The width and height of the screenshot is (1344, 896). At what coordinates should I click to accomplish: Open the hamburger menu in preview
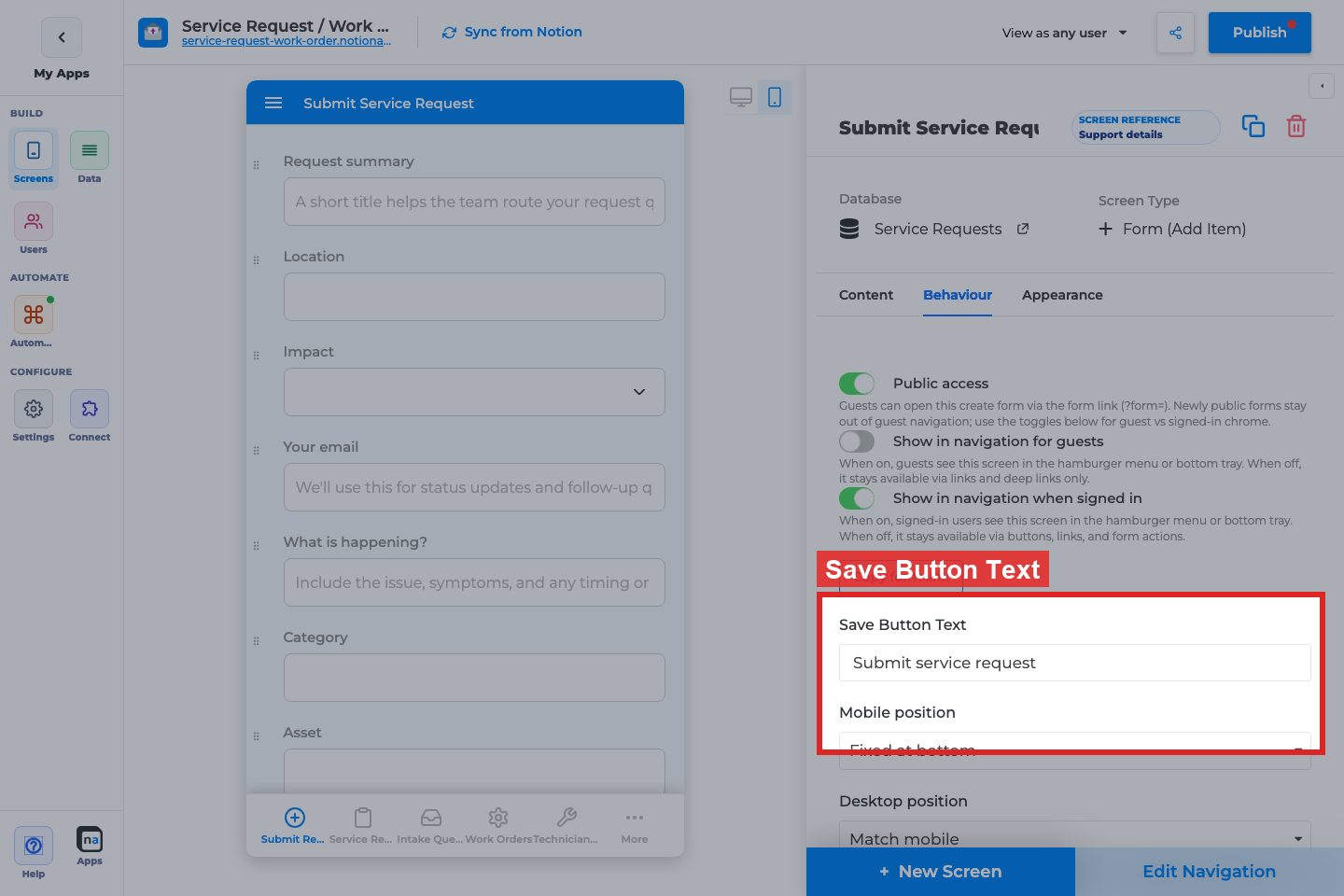(x=273, y=103)
